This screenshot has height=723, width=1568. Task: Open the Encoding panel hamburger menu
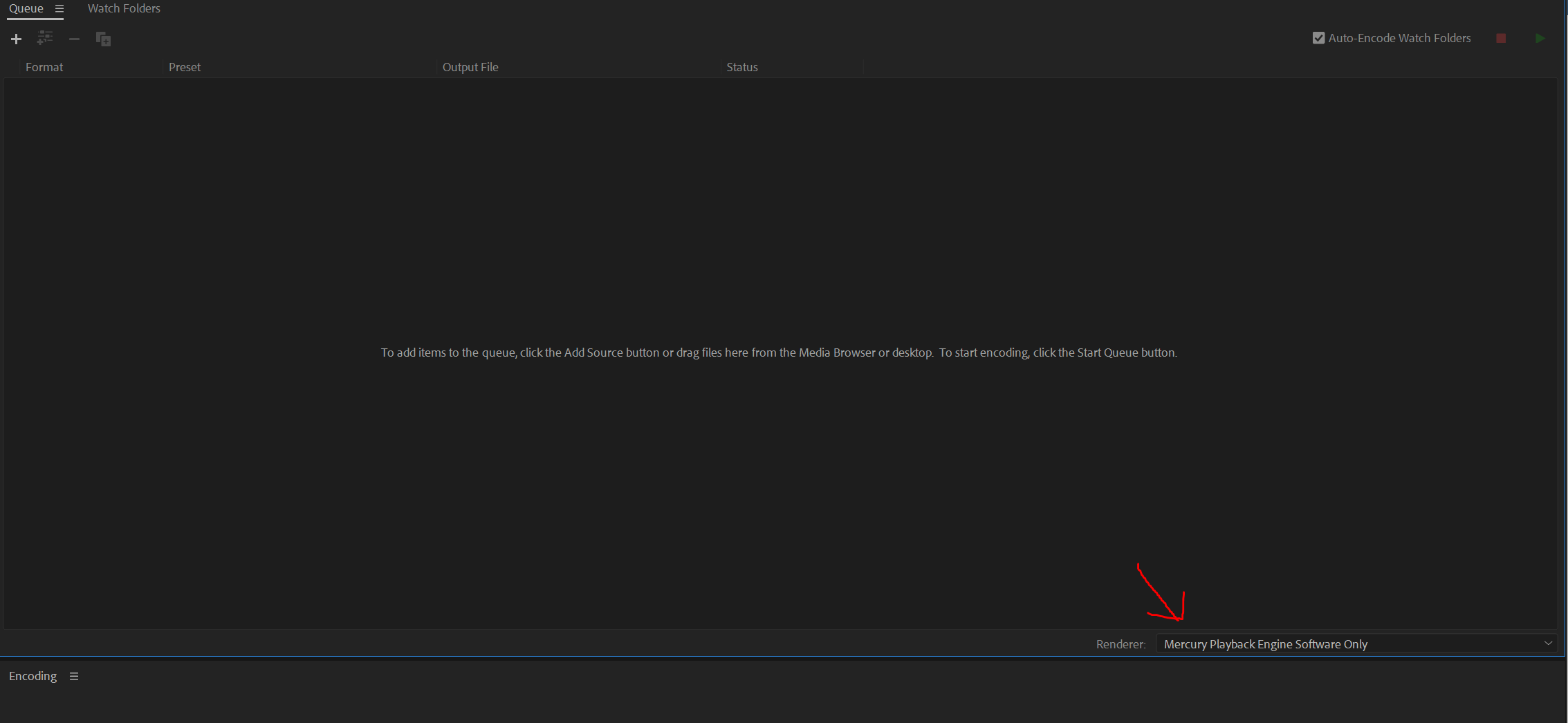74,676
